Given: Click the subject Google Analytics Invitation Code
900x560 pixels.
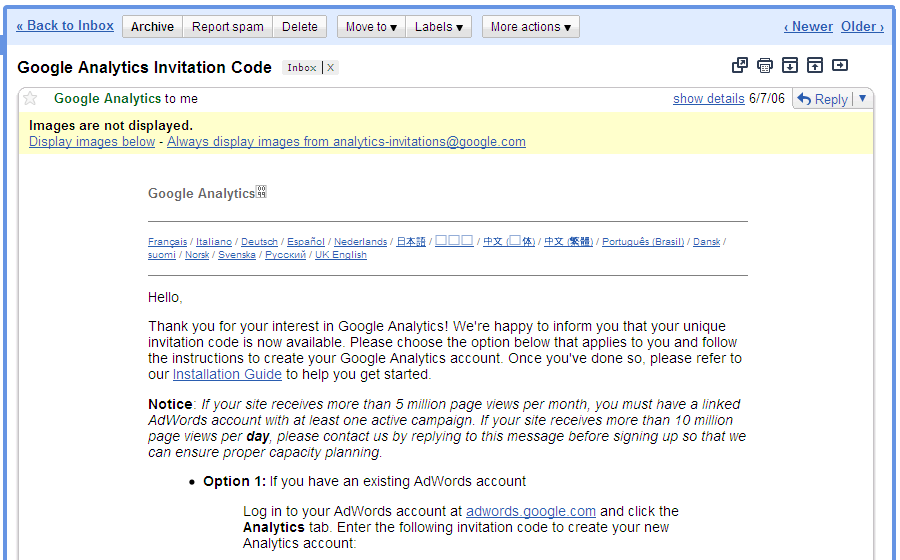Looking at the screenshot, I should pos(145,67).
